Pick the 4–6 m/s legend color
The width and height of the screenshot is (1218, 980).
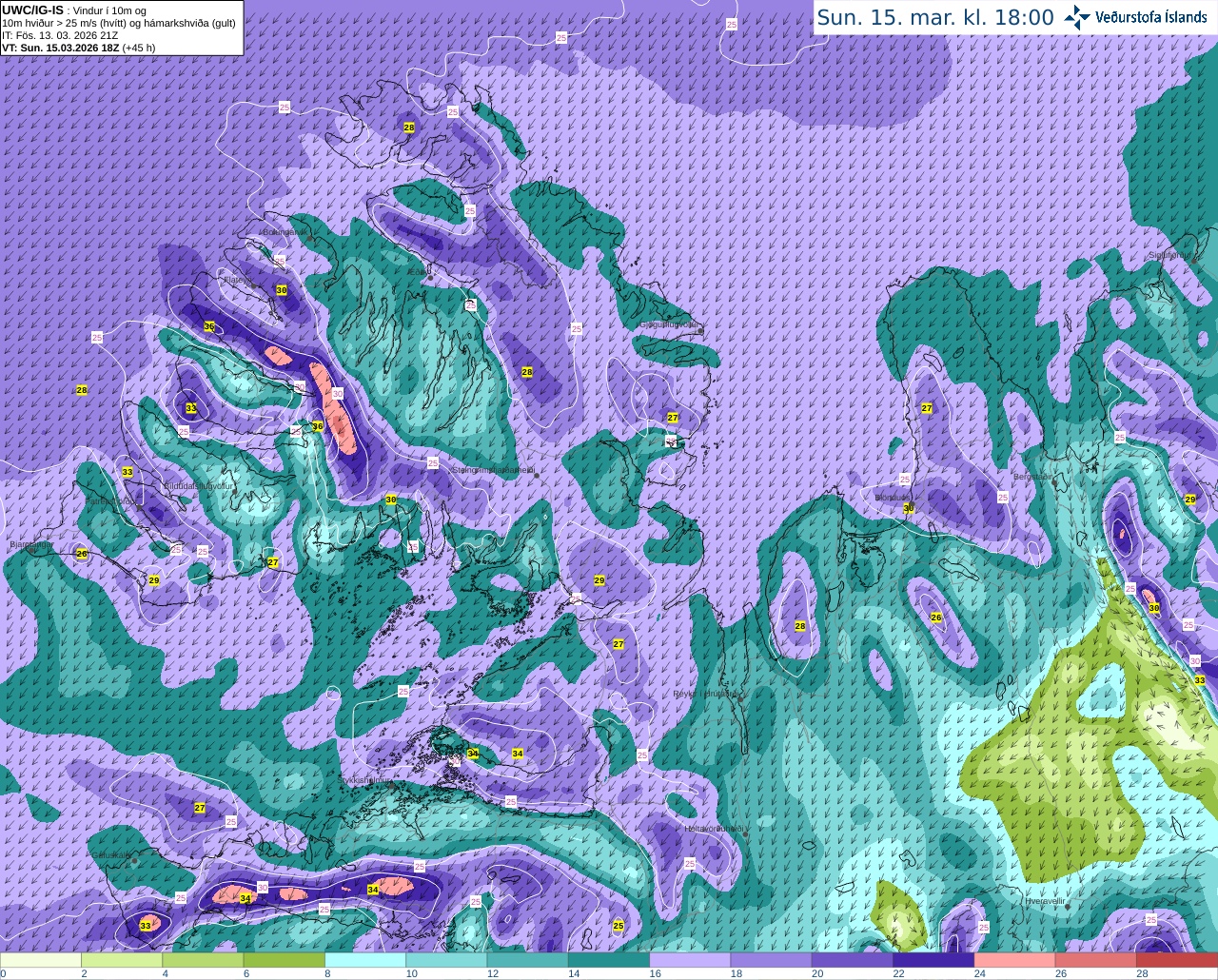203,960
